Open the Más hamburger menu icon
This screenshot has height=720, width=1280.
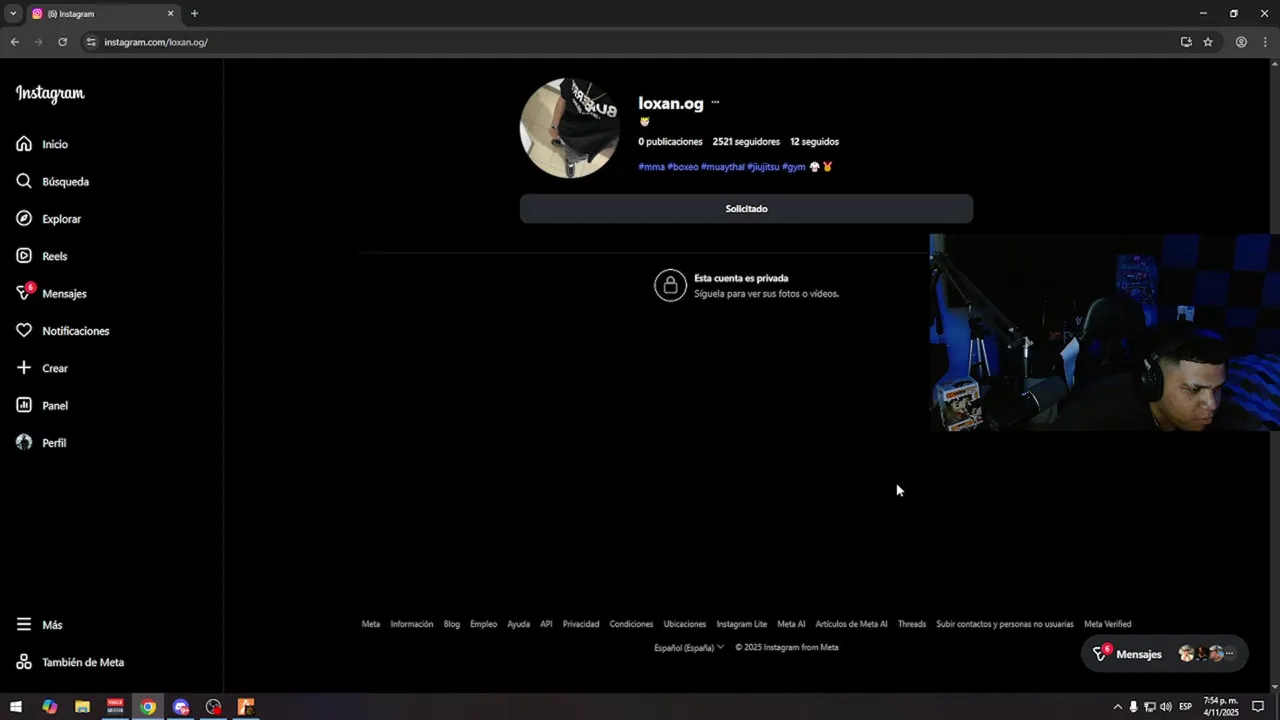24,624
